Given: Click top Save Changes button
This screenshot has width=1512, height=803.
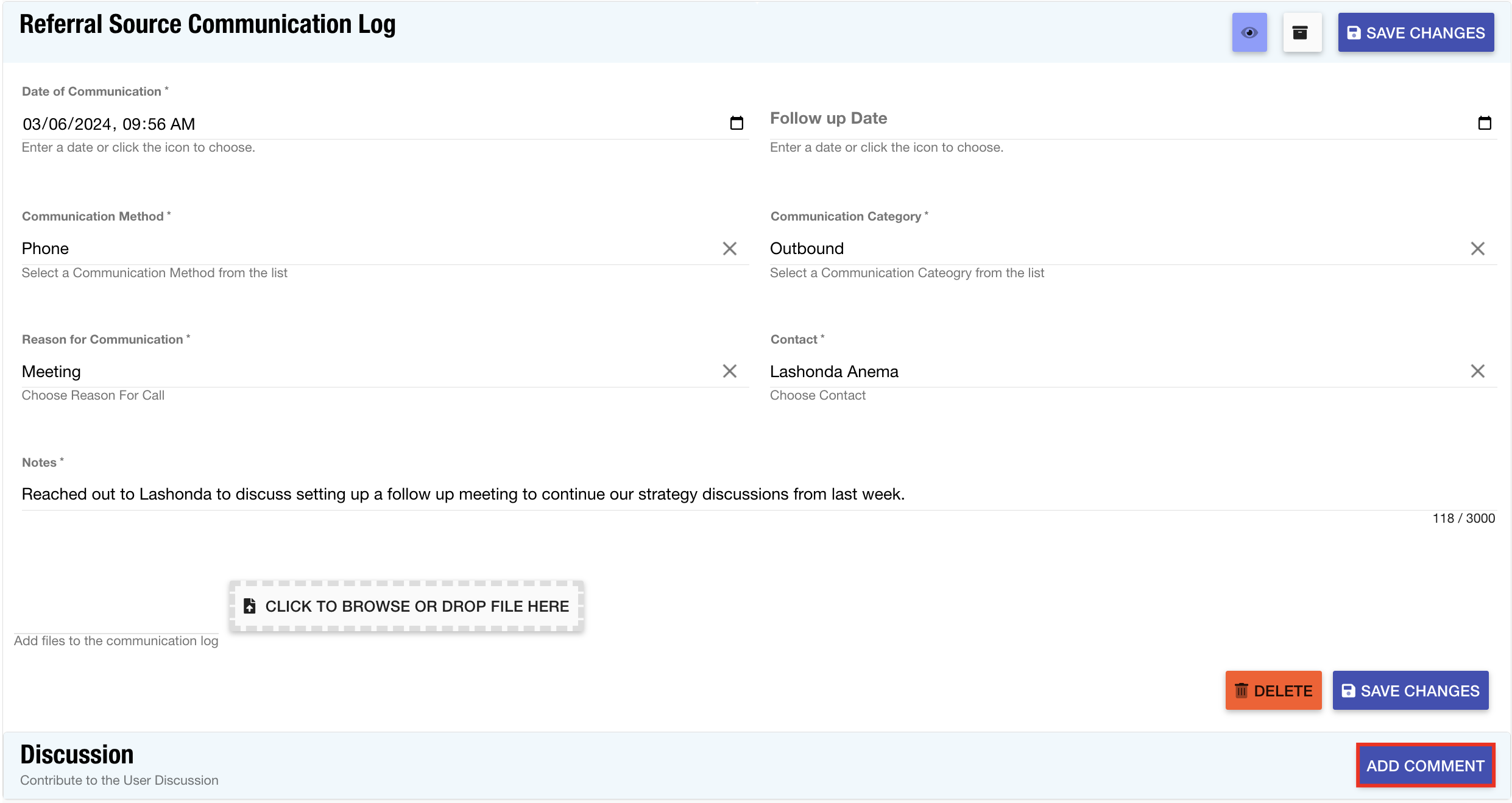Looking at the screenshot, I should point(1415,33).
